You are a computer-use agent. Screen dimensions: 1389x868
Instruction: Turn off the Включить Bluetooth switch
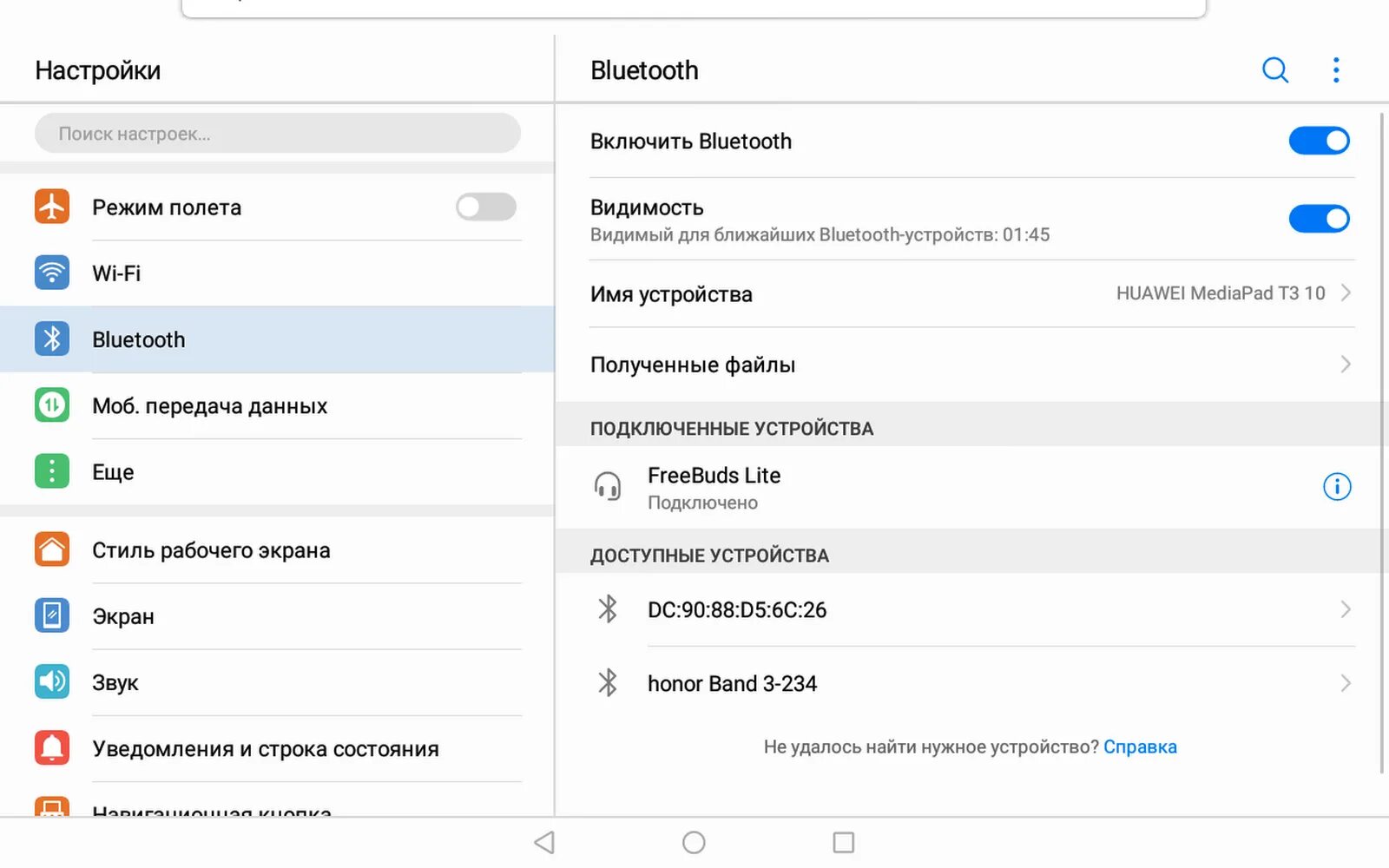coord(1318,141)
